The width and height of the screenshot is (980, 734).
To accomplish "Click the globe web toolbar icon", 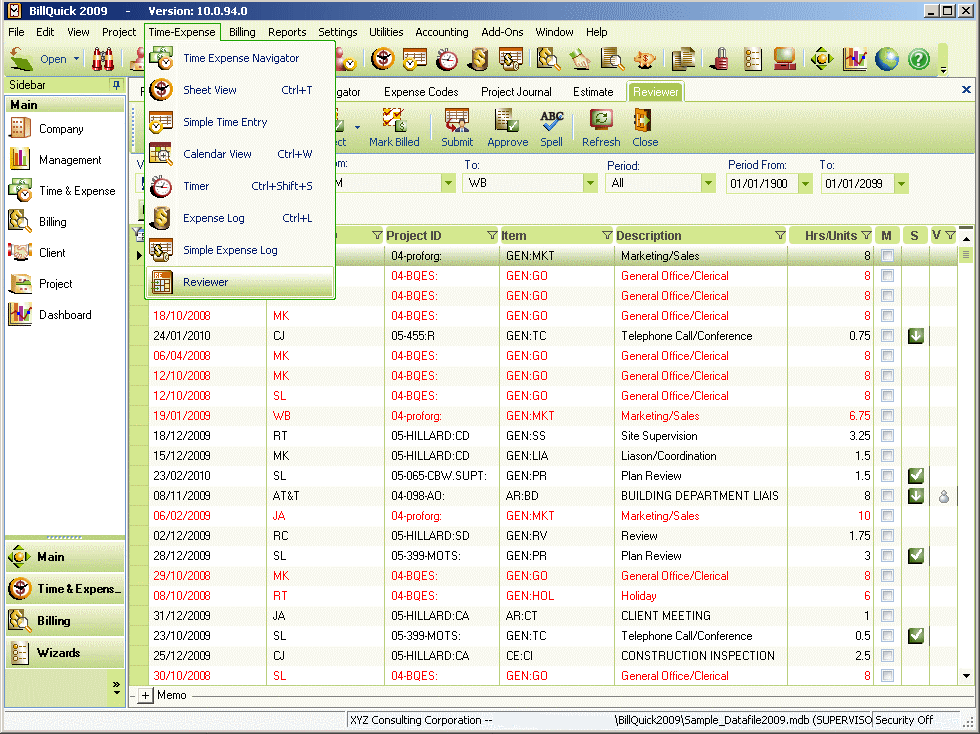I will [887, 59].
